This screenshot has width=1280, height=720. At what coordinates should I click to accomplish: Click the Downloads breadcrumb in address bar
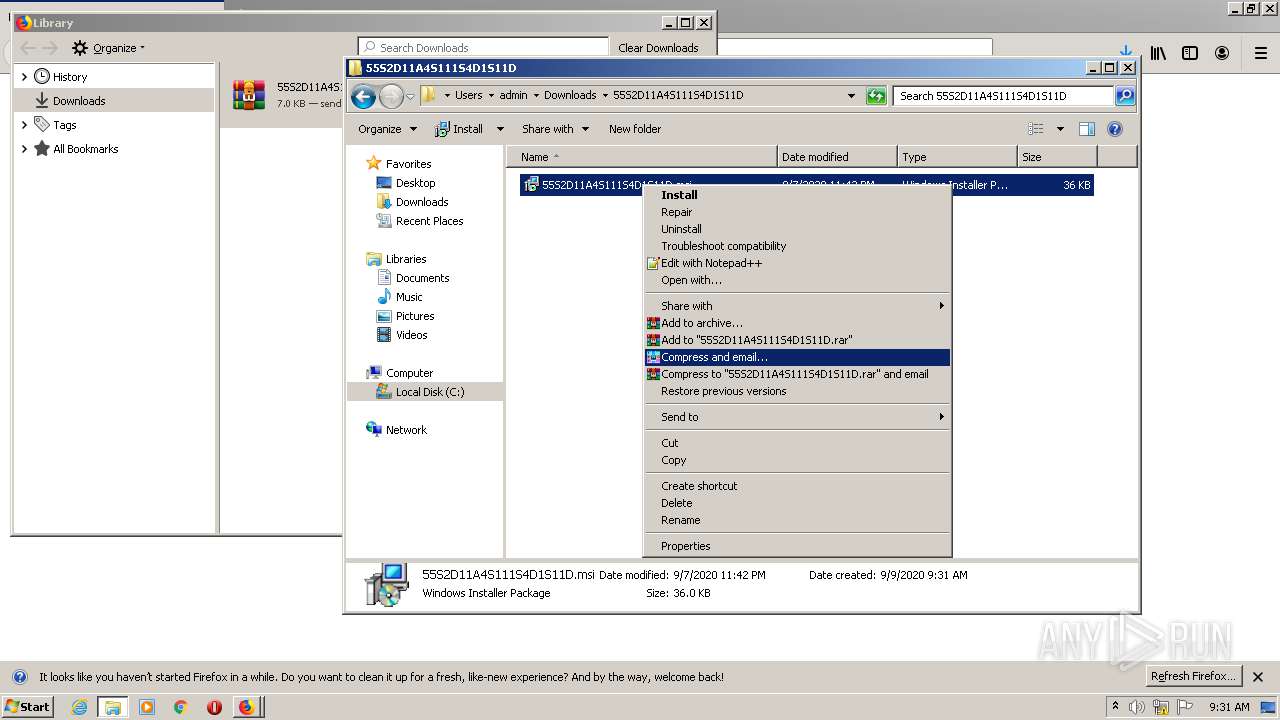570,95
